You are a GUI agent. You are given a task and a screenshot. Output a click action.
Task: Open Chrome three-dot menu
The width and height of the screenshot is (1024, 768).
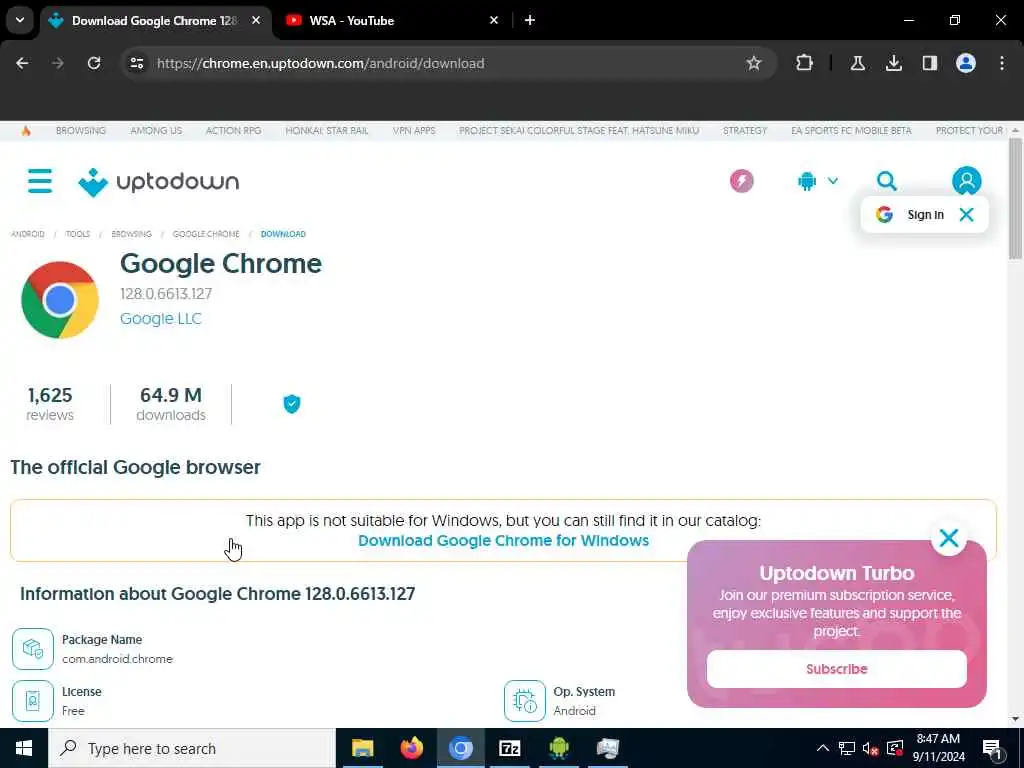click(1001, 63)
